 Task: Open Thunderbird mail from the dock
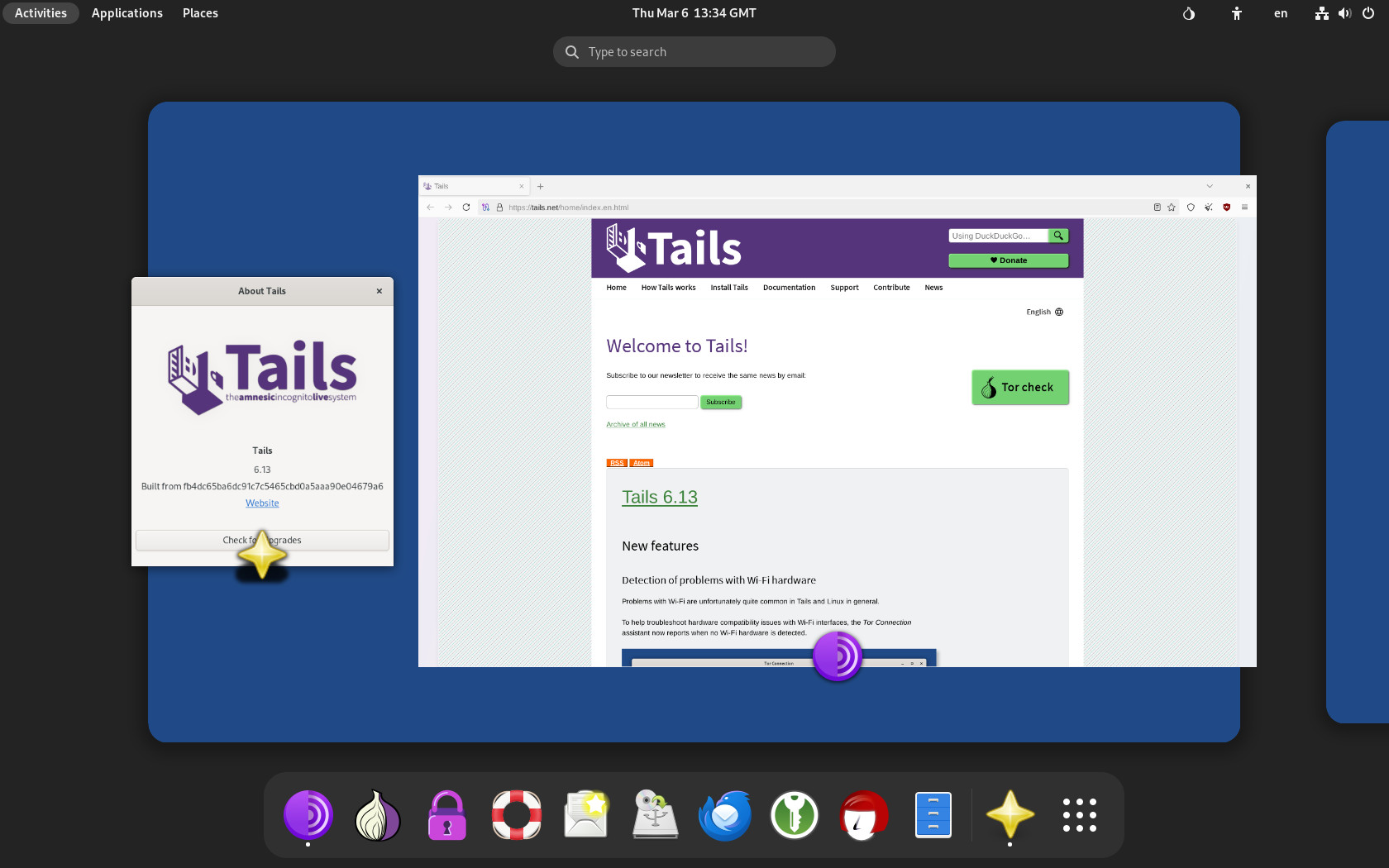(x=725, y=815)
